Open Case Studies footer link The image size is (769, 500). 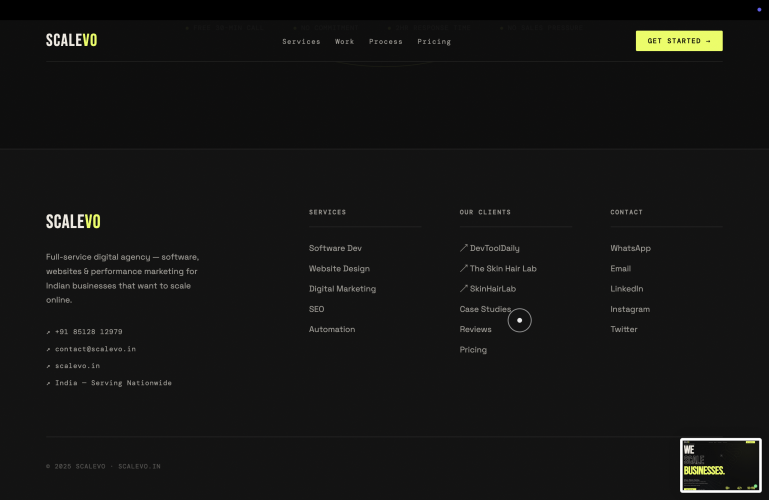click(485, 309)
